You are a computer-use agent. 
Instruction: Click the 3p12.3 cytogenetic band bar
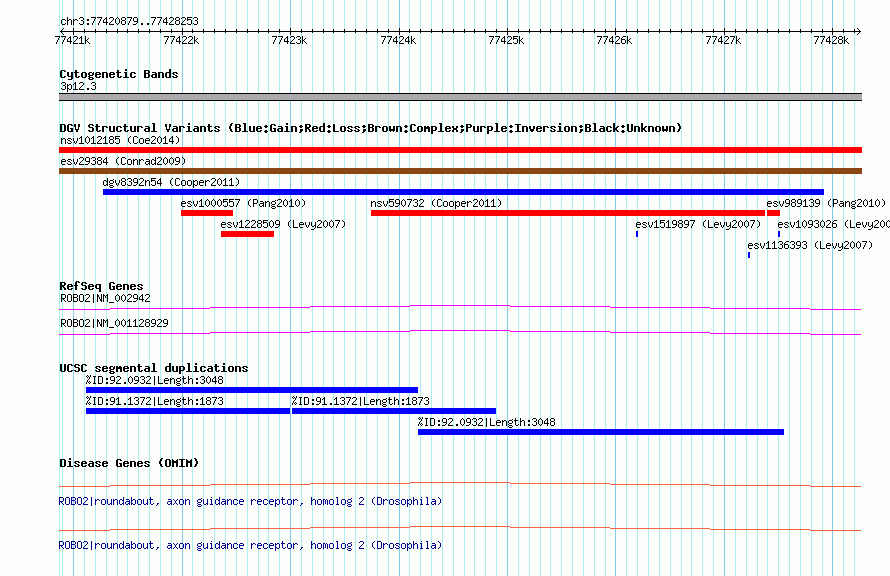click(460, 97)
